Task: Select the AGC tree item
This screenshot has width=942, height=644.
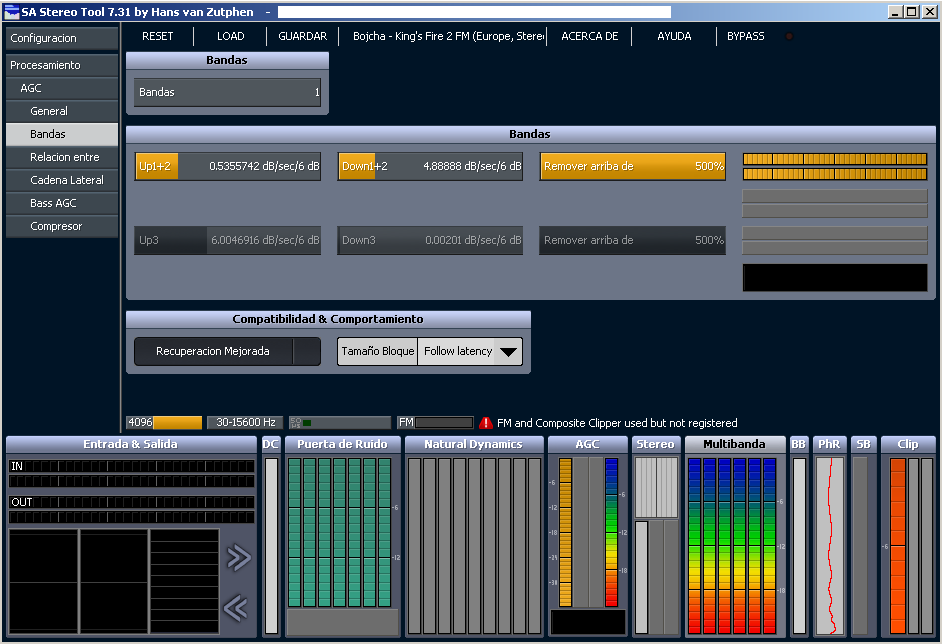Action: [62, 88]
